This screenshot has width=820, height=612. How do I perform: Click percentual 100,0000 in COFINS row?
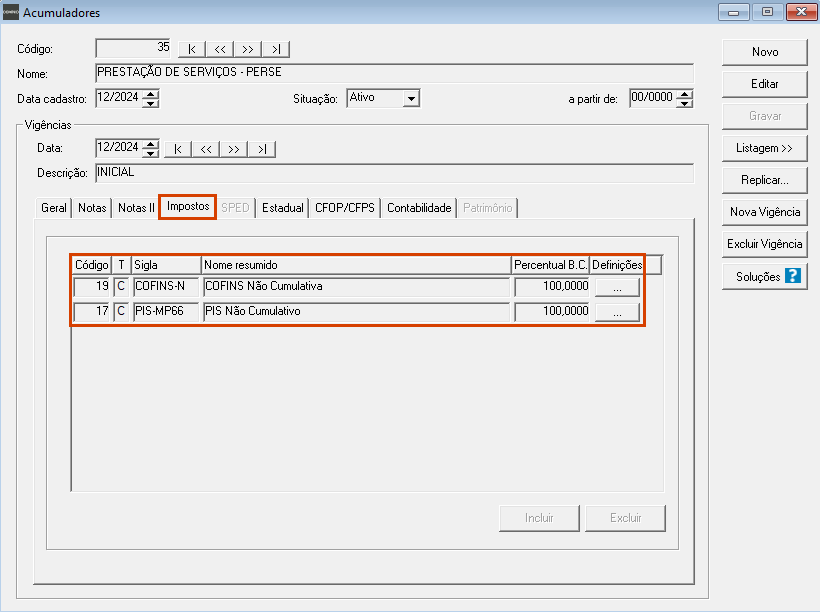click(x=552, y=287)
